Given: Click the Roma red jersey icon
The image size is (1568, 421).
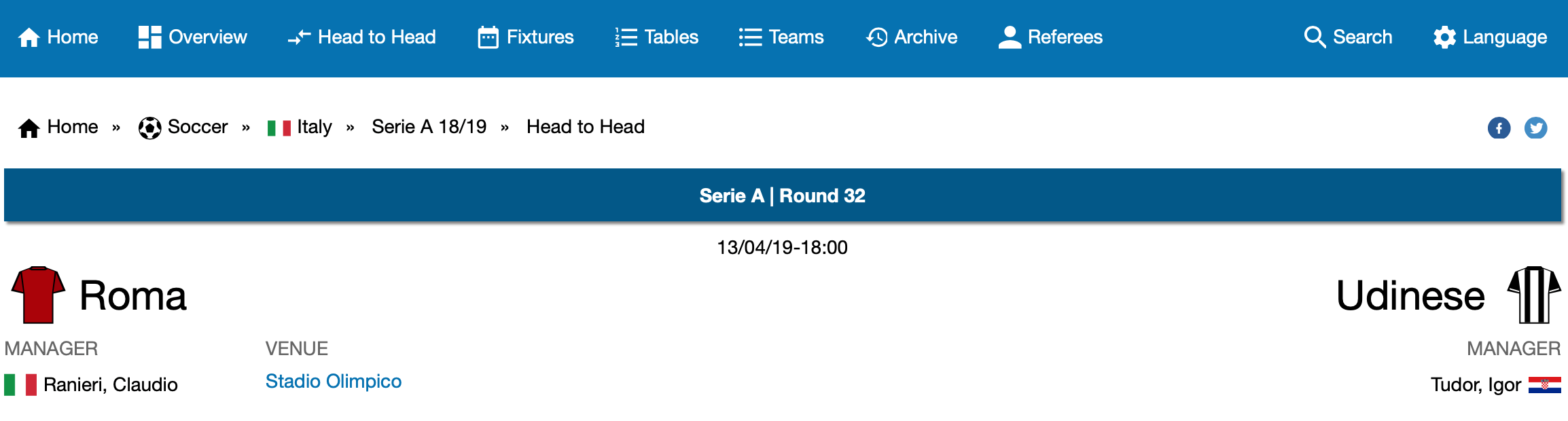Looking at the screenshot, I should tap(38, 295).
